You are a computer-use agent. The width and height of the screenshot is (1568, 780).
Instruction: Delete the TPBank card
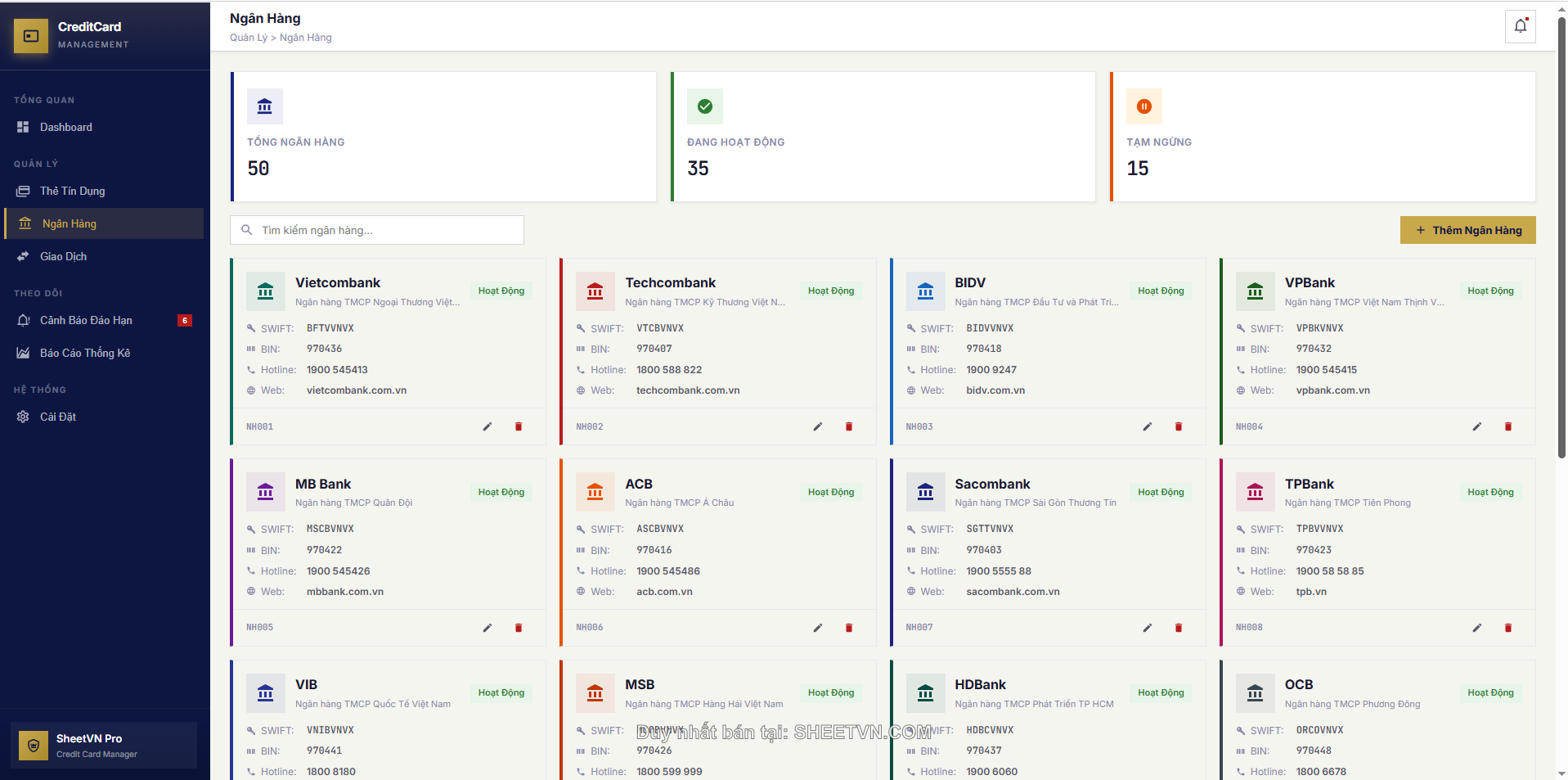tap(1507, 628)
